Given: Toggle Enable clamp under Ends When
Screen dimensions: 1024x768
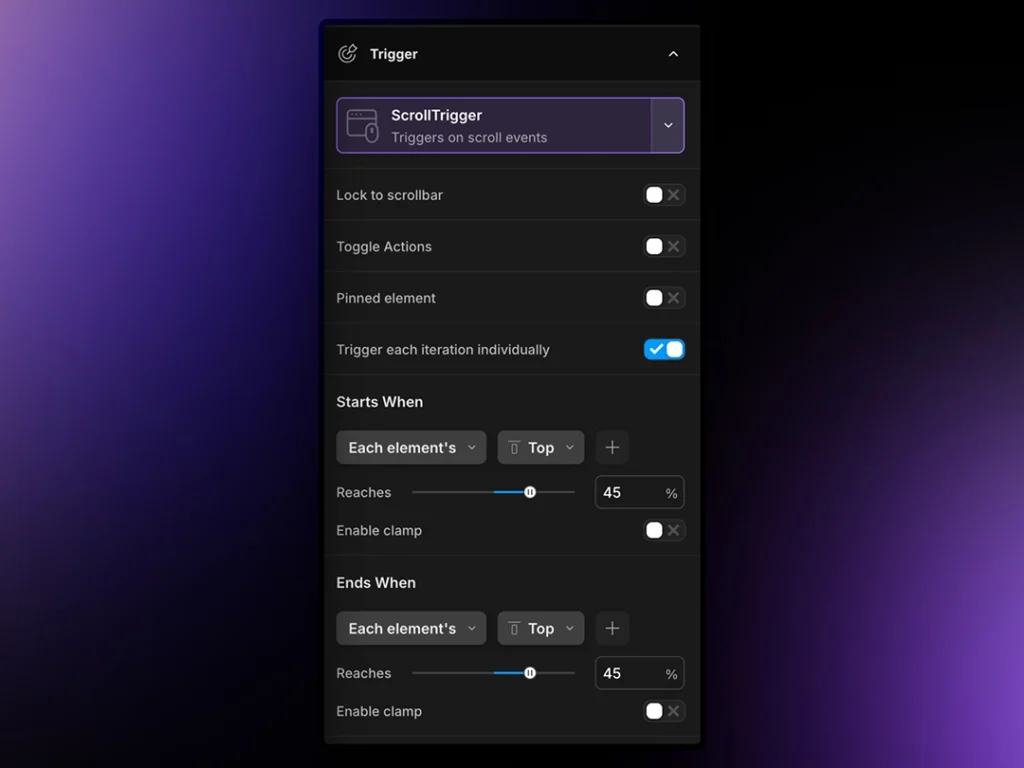Looking at the screenshot, I should (x=664, y=712).
